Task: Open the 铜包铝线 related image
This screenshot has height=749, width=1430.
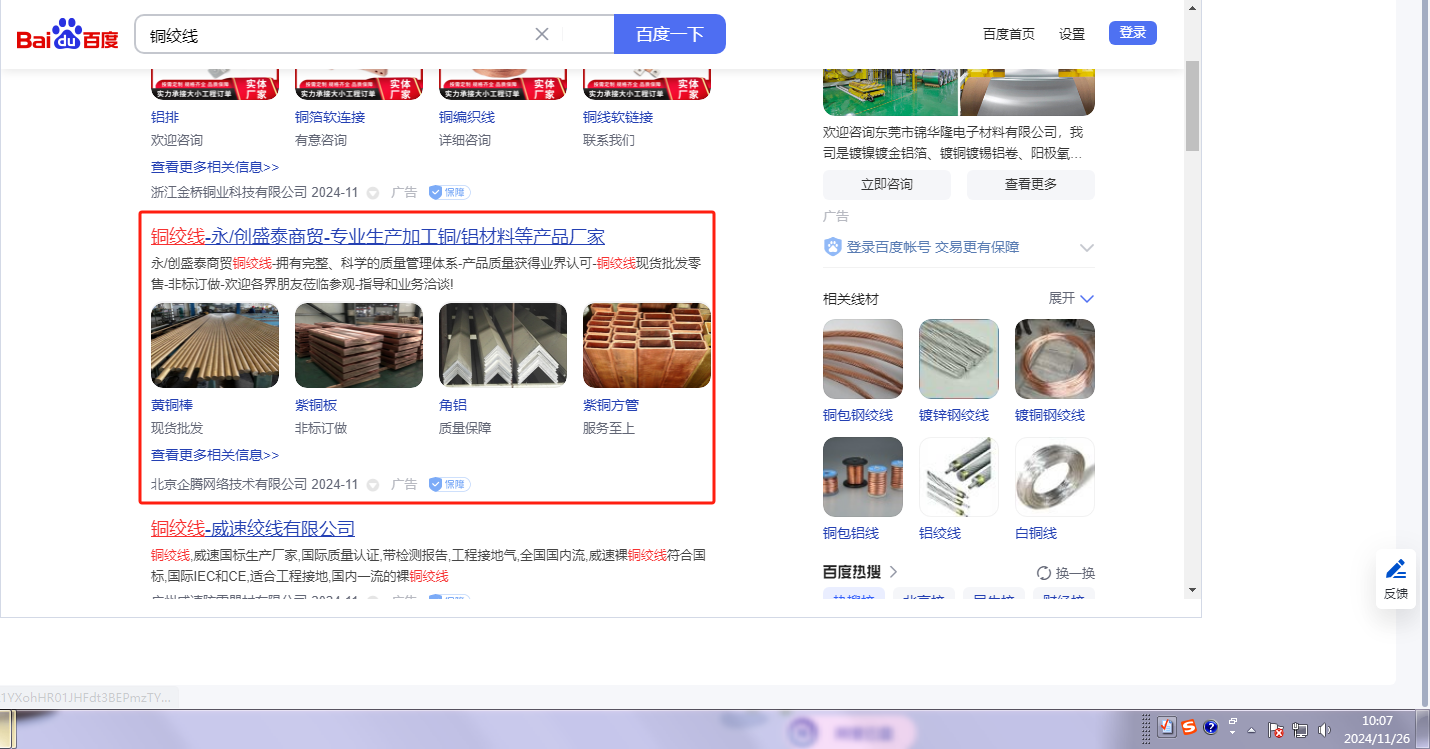Action: pyautogui.click(x=863, y=477)
